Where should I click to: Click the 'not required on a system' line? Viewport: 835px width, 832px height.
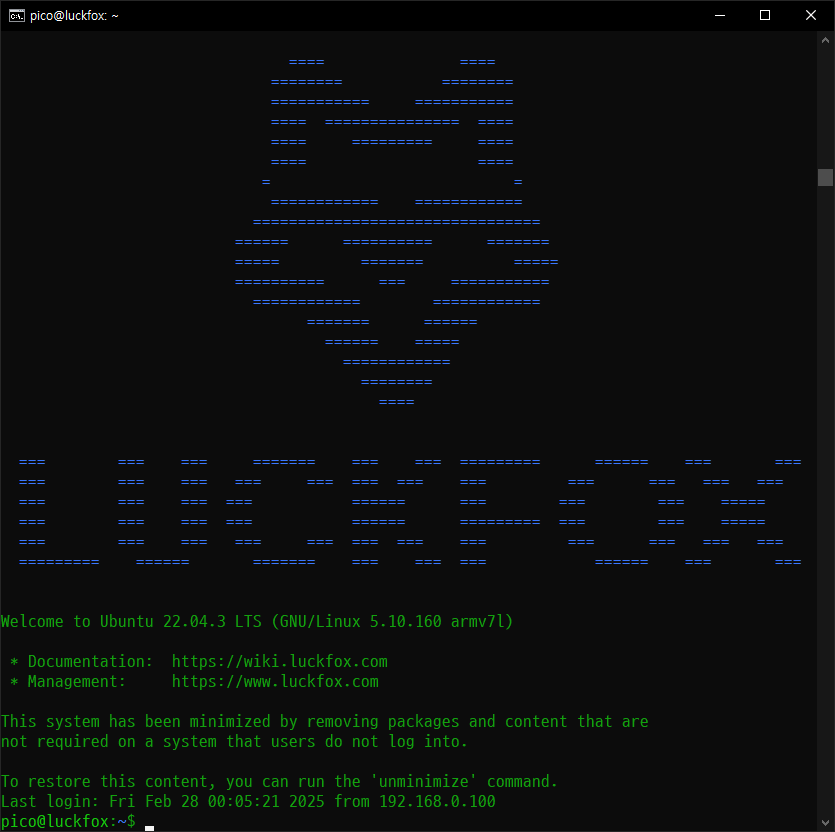pyautogui.click(x=234, y=741)
